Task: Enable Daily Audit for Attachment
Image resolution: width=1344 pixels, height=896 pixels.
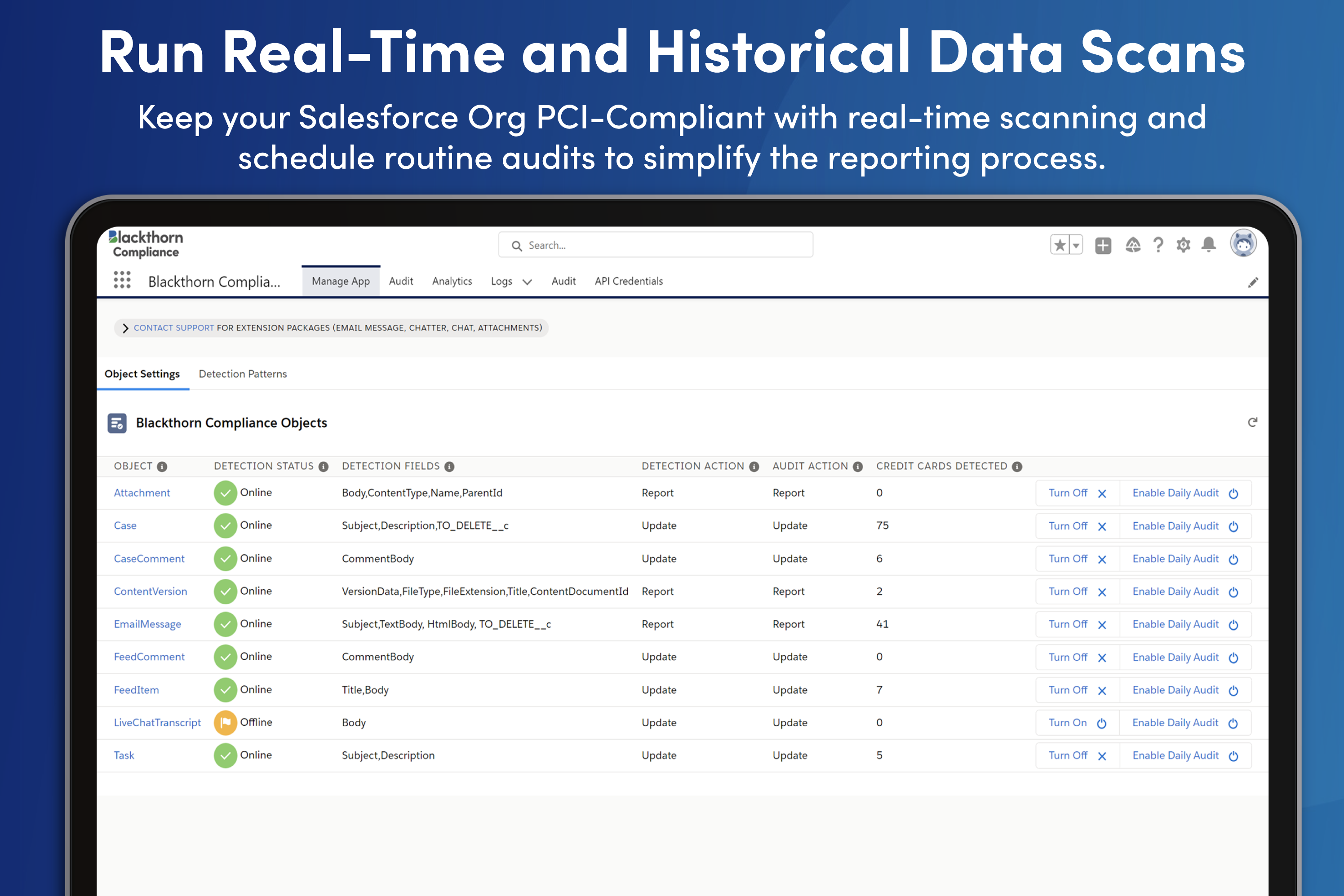Action: pyautogui.click(x=1185, y=493)
